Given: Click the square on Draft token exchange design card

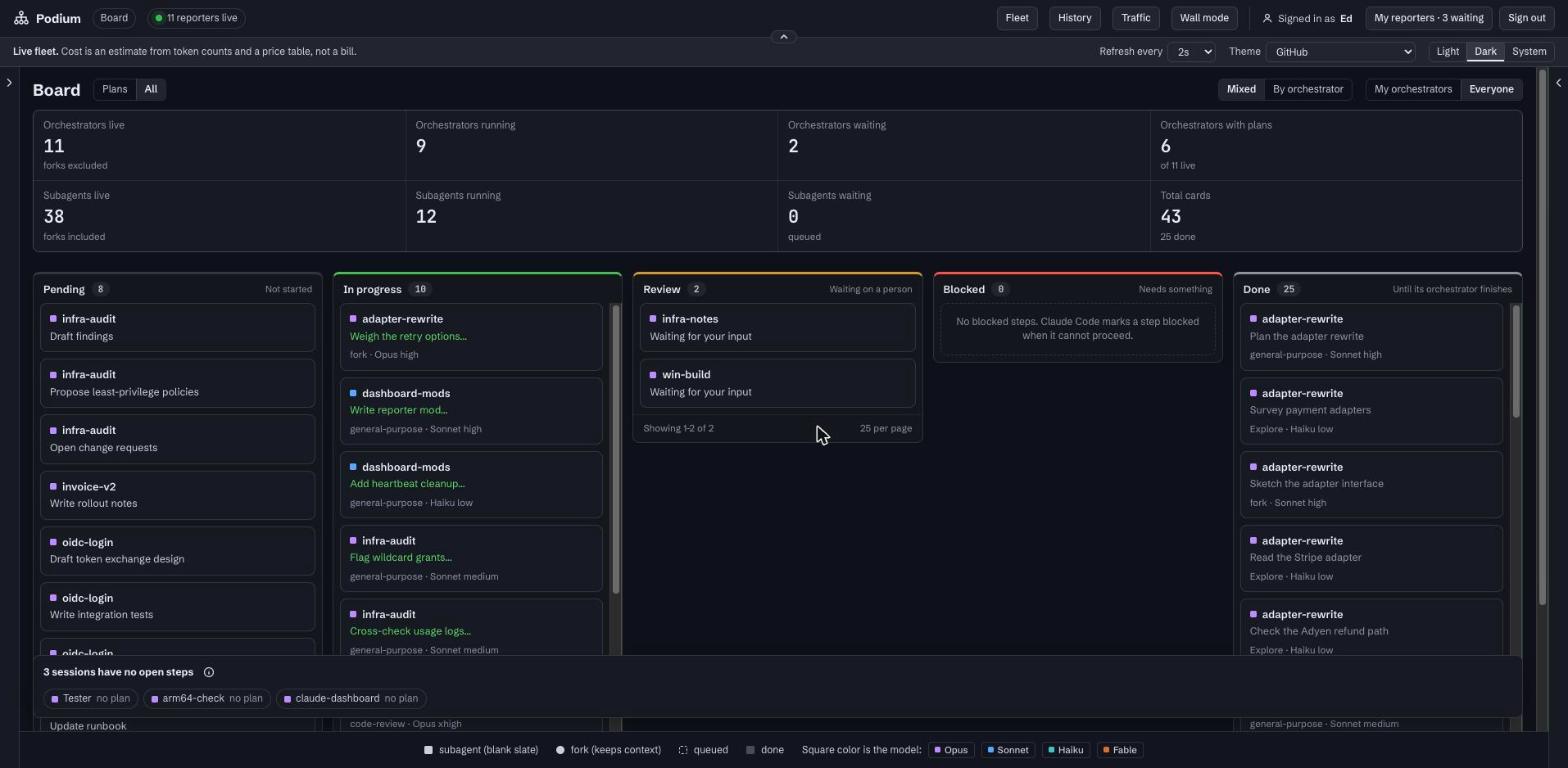Looking at the screenshot, I should (x=53, y=543).
